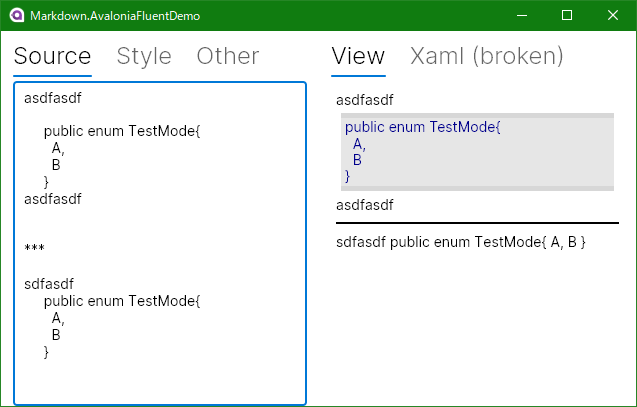Click 'sdfasdf' line in the source editor
Screen dimensions: 637x407
coord(49,284)
